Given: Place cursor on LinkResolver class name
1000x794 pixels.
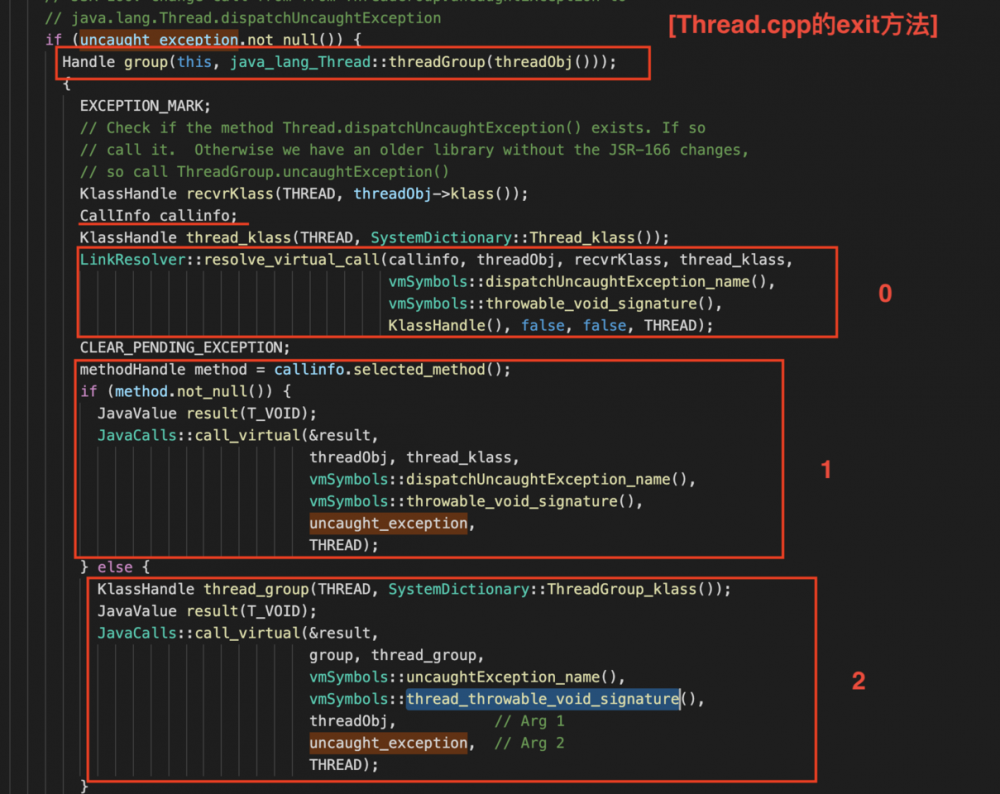Looking at the screenshot, I should point(133,260).
